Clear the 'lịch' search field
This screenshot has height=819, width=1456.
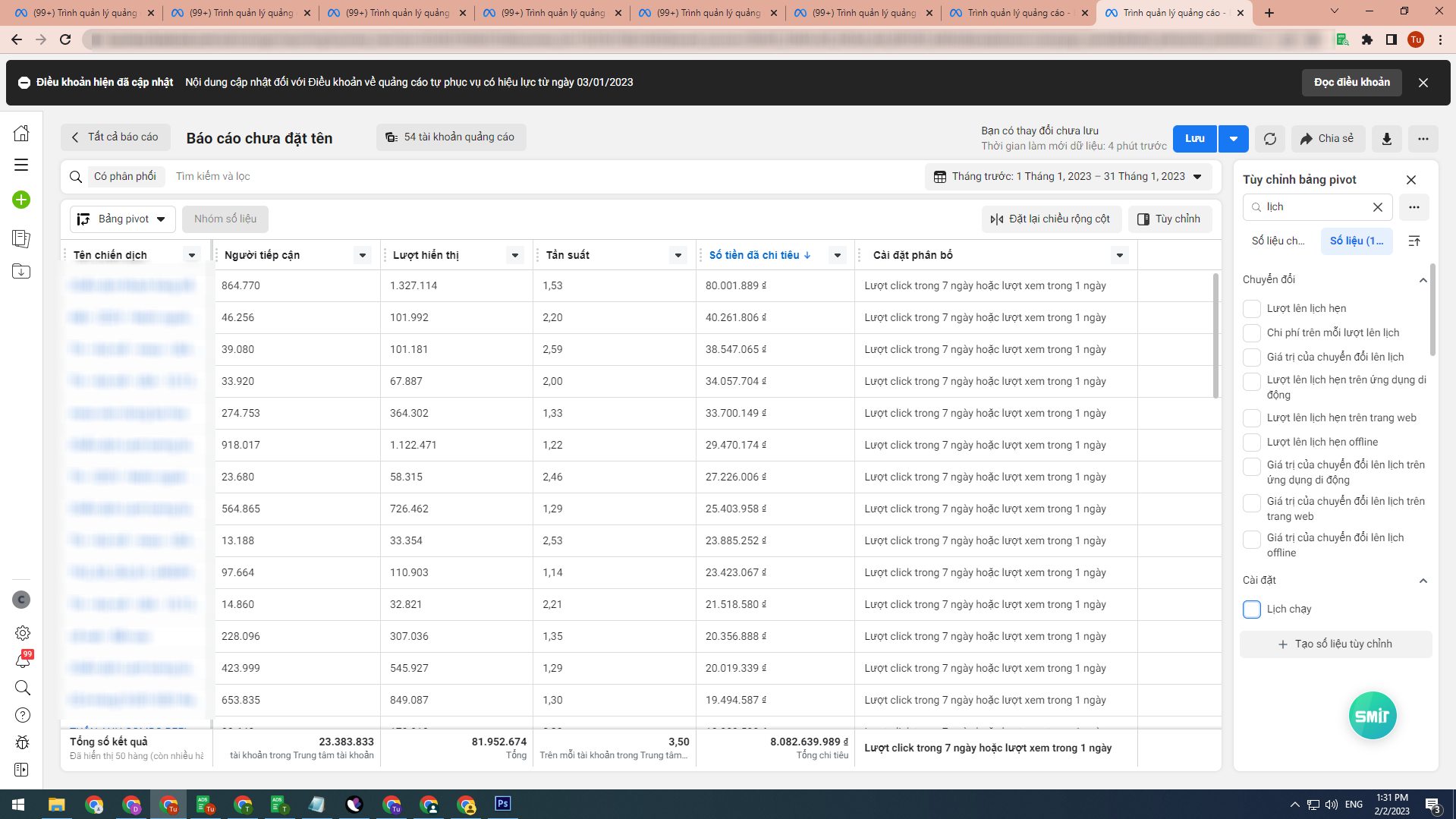click(1378, 207)
